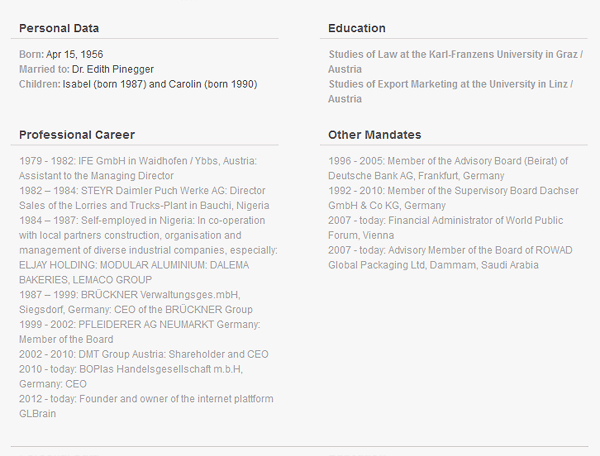Viewport: 600px width, 456px height.
Task: Click the Self-employed in Nigeria entry
Action: coord(148,235)
